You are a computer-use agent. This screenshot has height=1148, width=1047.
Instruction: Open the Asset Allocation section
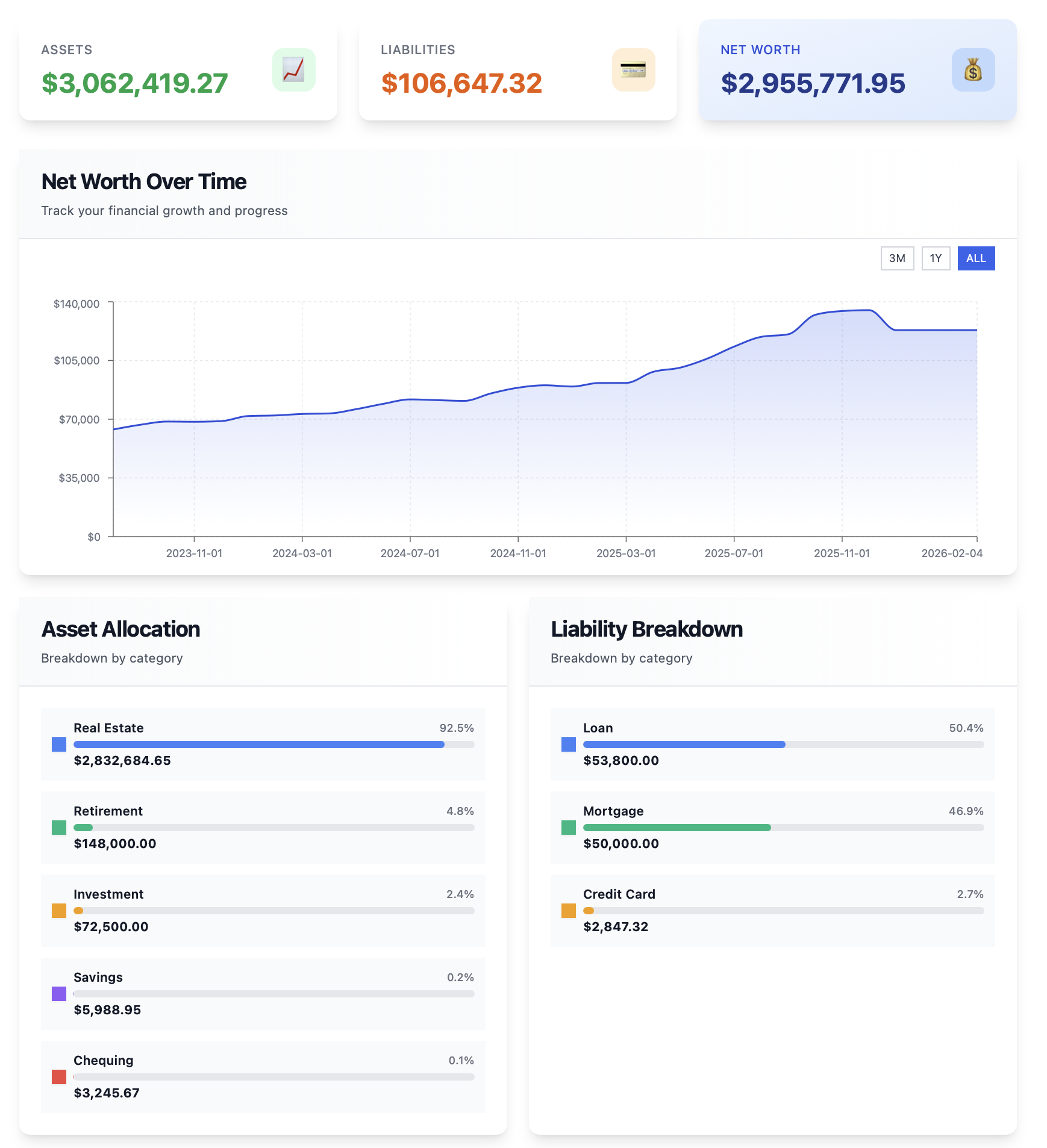(x=120, y=629)
